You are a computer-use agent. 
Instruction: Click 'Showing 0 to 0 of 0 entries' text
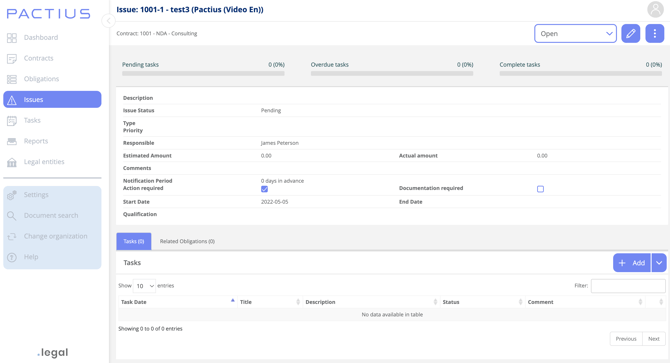(150, 329)
